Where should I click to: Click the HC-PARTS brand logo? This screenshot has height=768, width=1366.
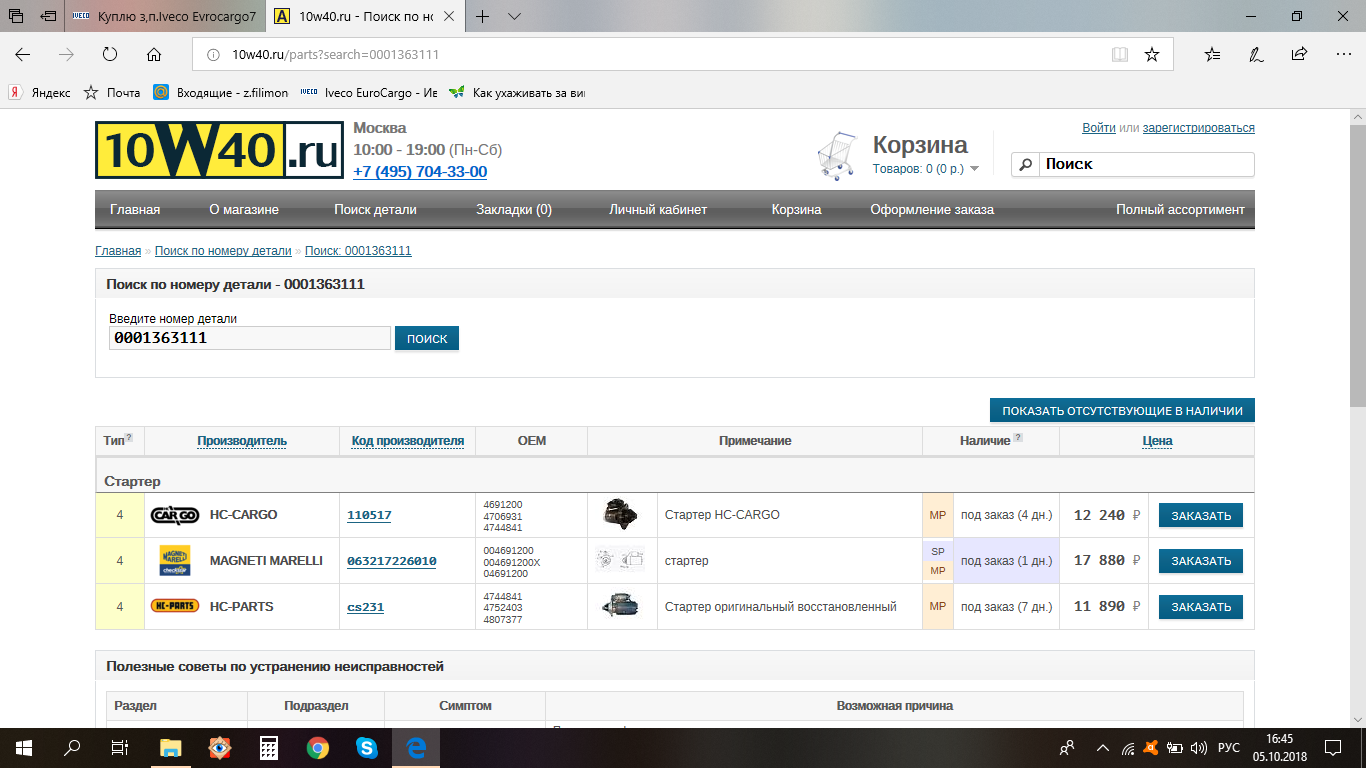(x=174, y=606)
